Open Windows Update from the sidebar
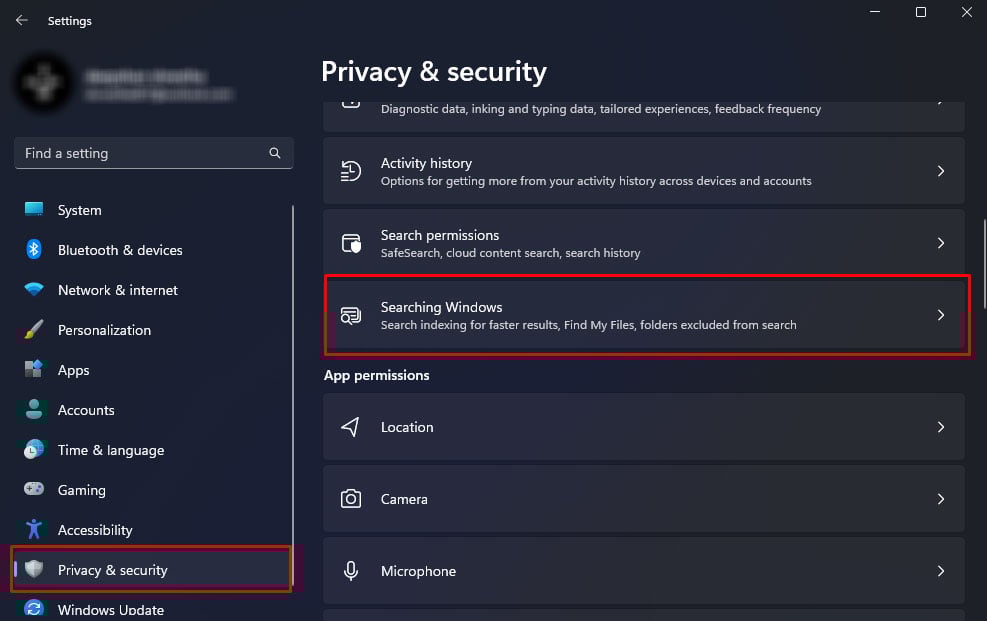Viewport: 987px width, 621px height. point(110,609)
